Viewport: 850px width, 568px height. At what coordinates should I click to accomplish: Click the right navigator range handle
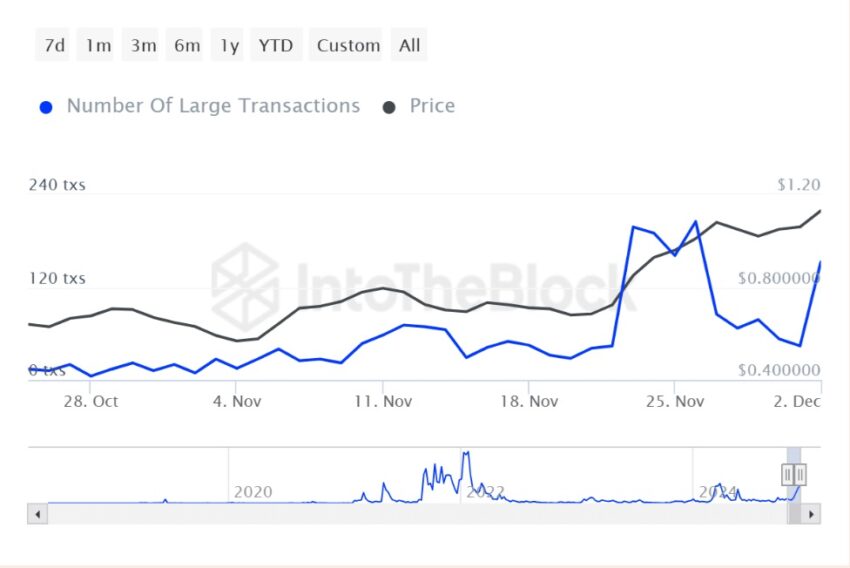[800, 474]
